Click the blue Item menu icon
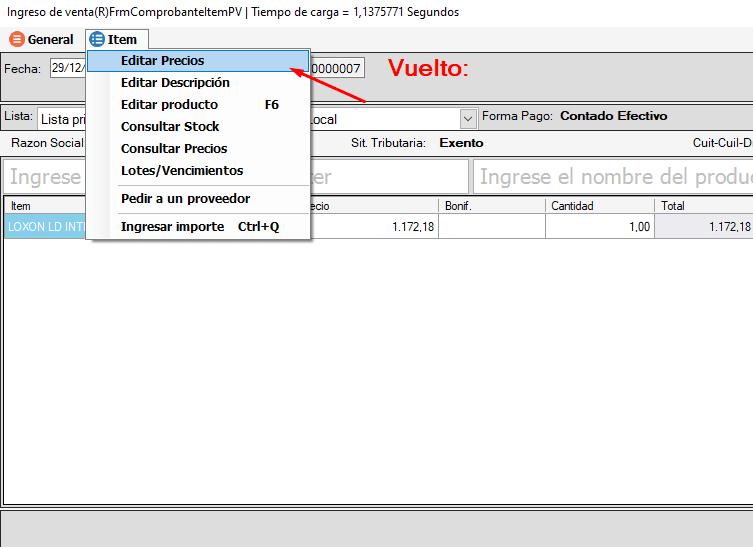753x547 pixels. 96,39
